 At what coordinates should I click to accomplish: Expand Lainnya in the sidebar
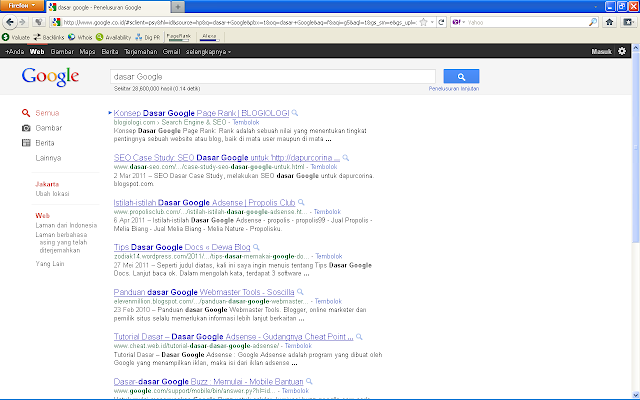[x=48, y=158]
